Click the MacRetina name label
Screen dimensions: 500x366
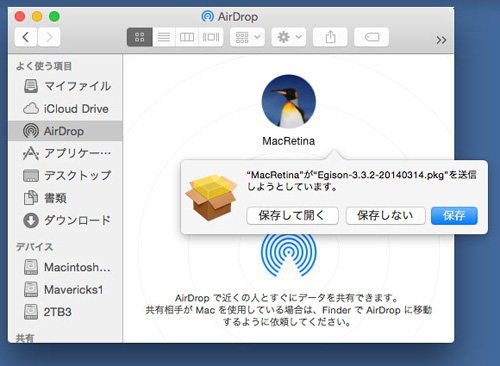coord(289,141)
